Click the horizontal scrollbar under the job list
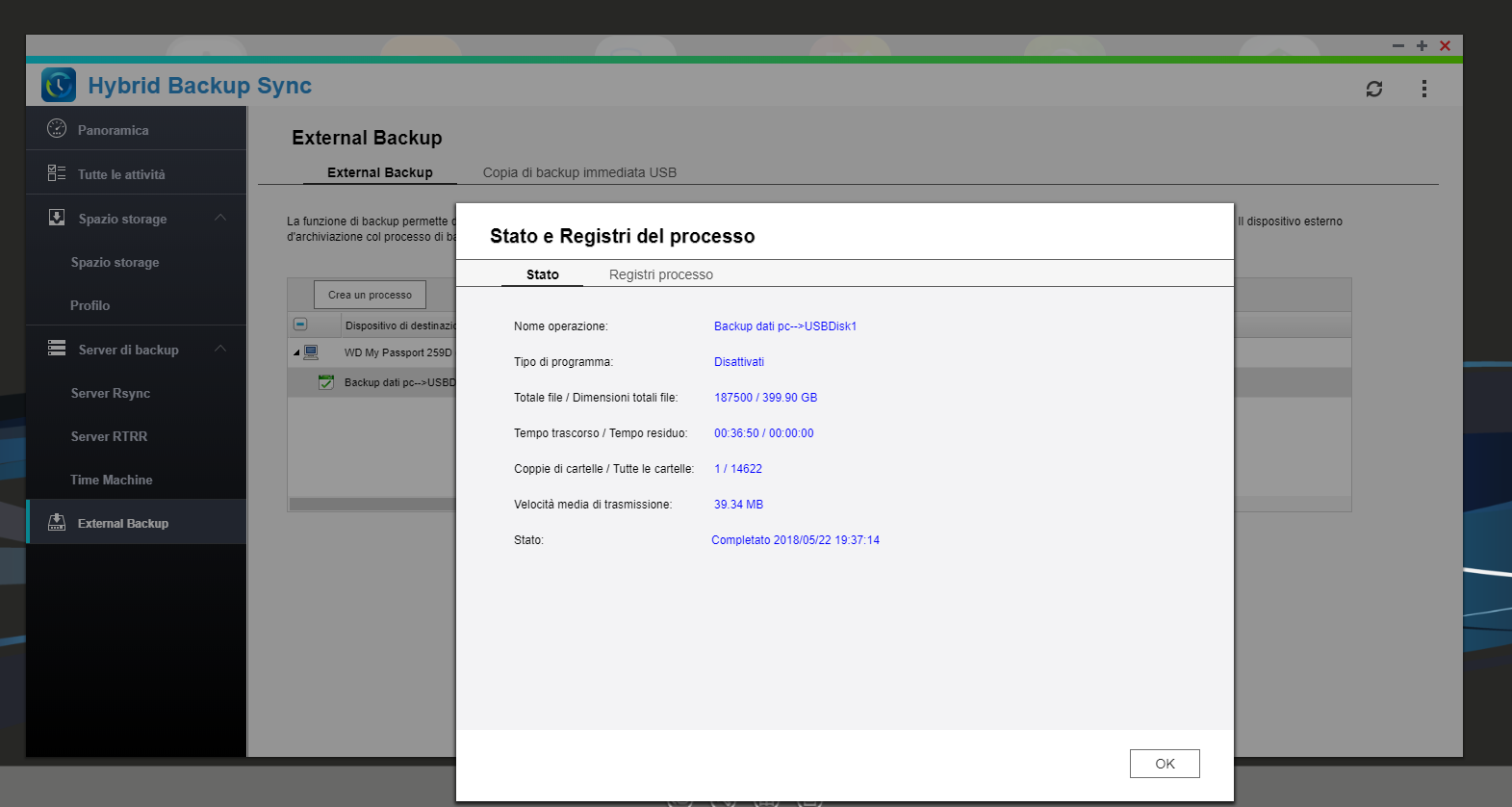The image size is (1512, 807). tap(372, 504)
